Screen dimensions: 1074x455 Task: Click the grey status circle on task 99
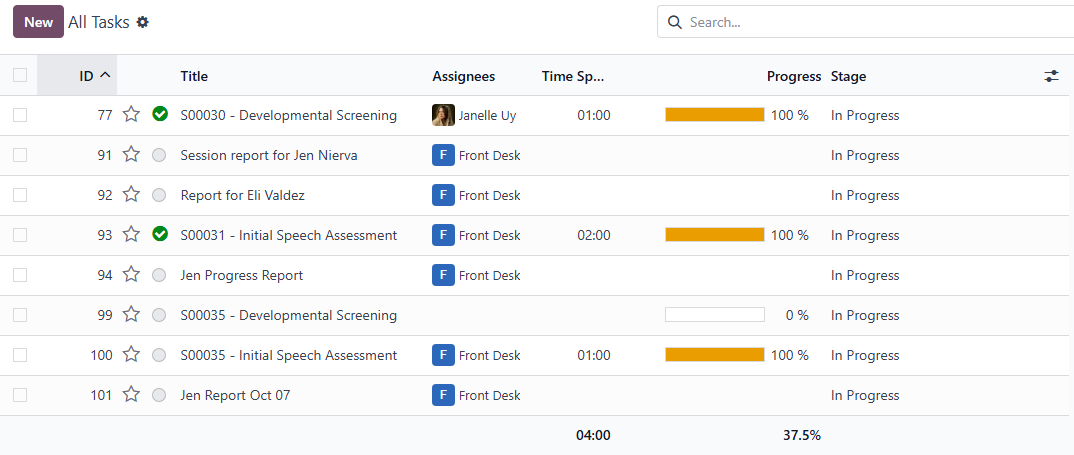pos(159,315)
